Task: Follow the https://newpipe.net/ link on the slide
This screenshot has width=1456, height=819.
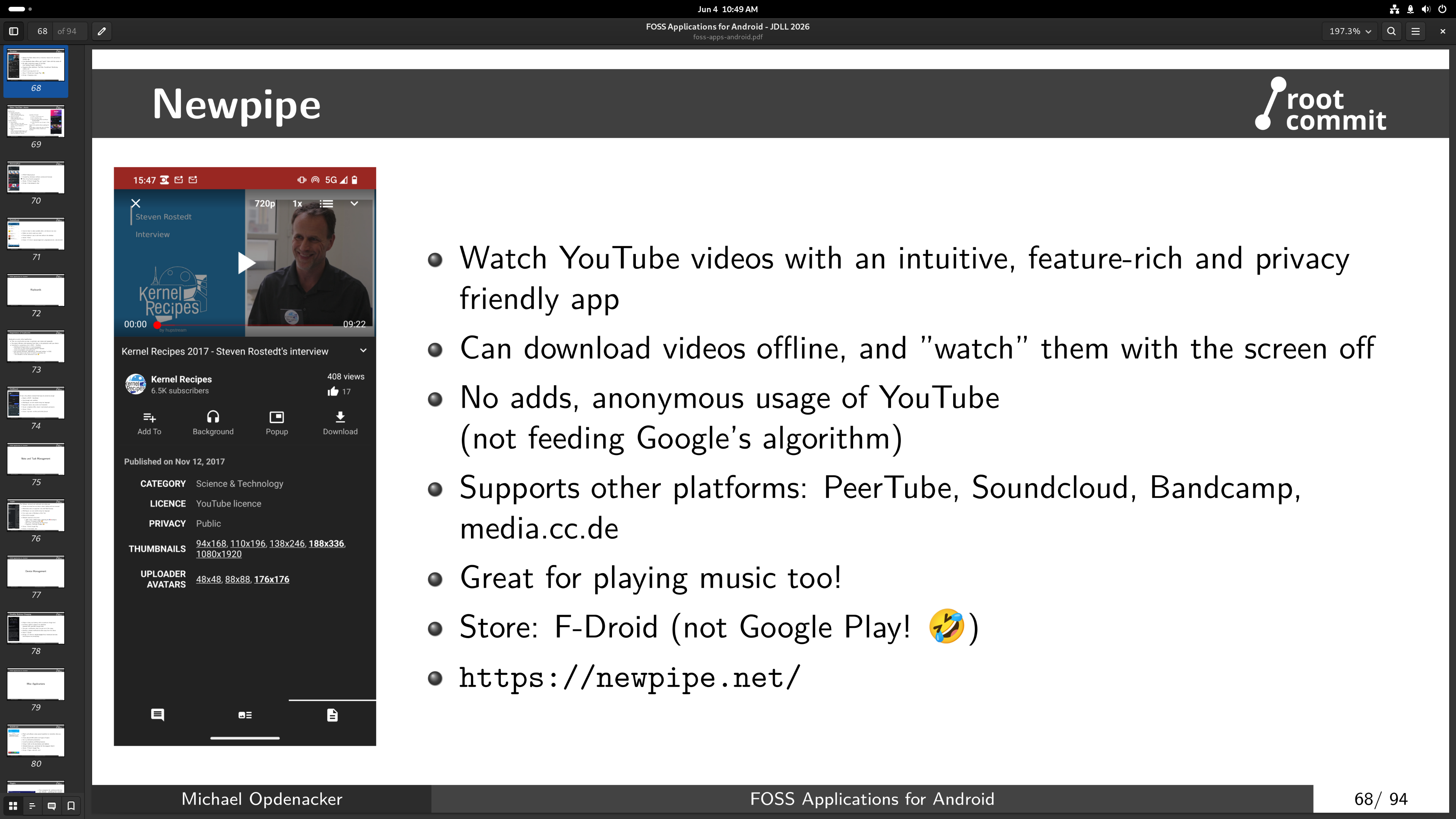Action: (x=630, y=677)
